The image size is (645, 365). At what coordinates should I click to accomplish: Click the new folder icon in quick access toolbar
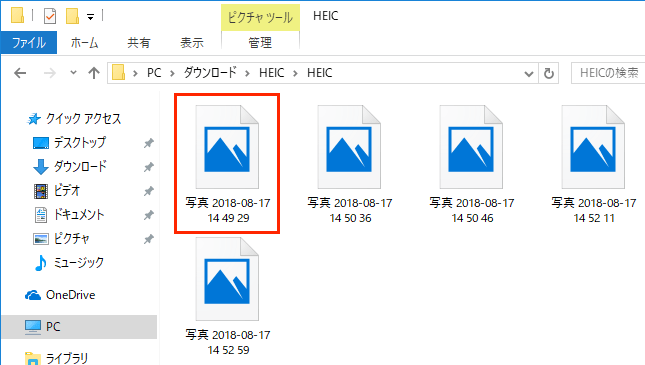72,16
